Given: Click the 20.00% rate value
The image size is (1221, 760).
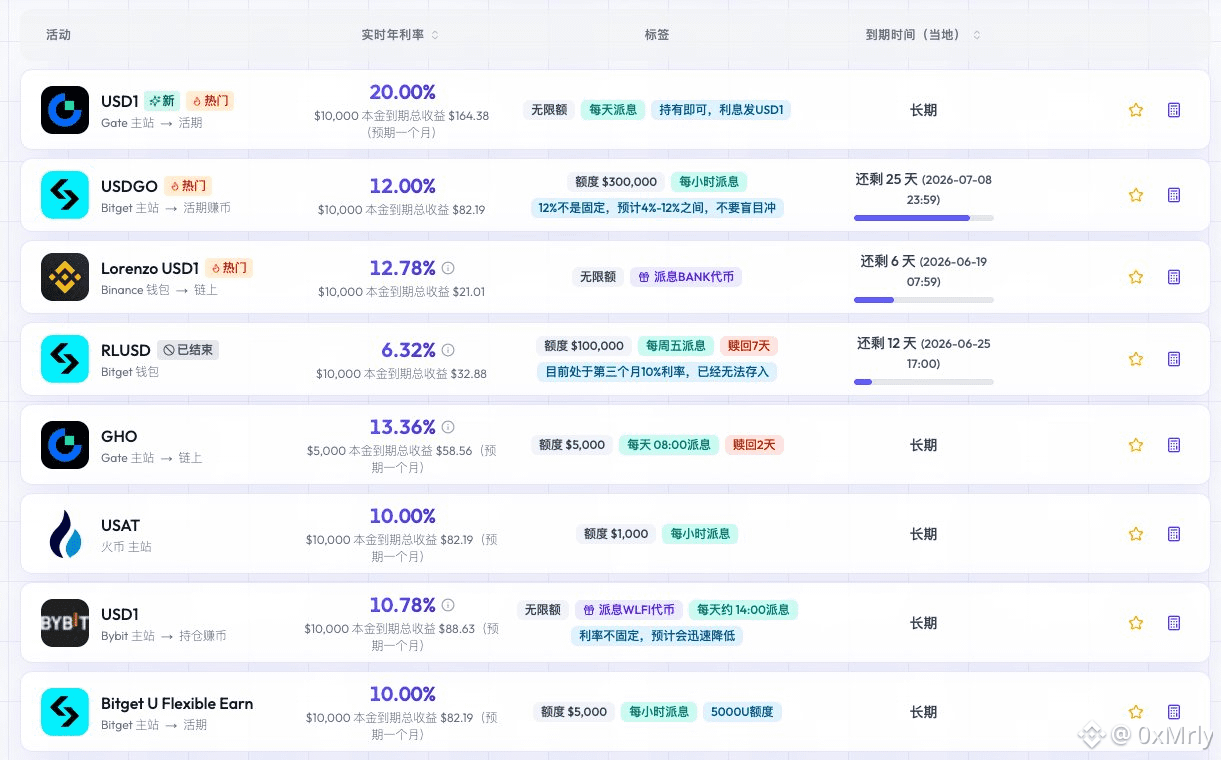Looking at the screenshot, I should (x=403, y=92).
